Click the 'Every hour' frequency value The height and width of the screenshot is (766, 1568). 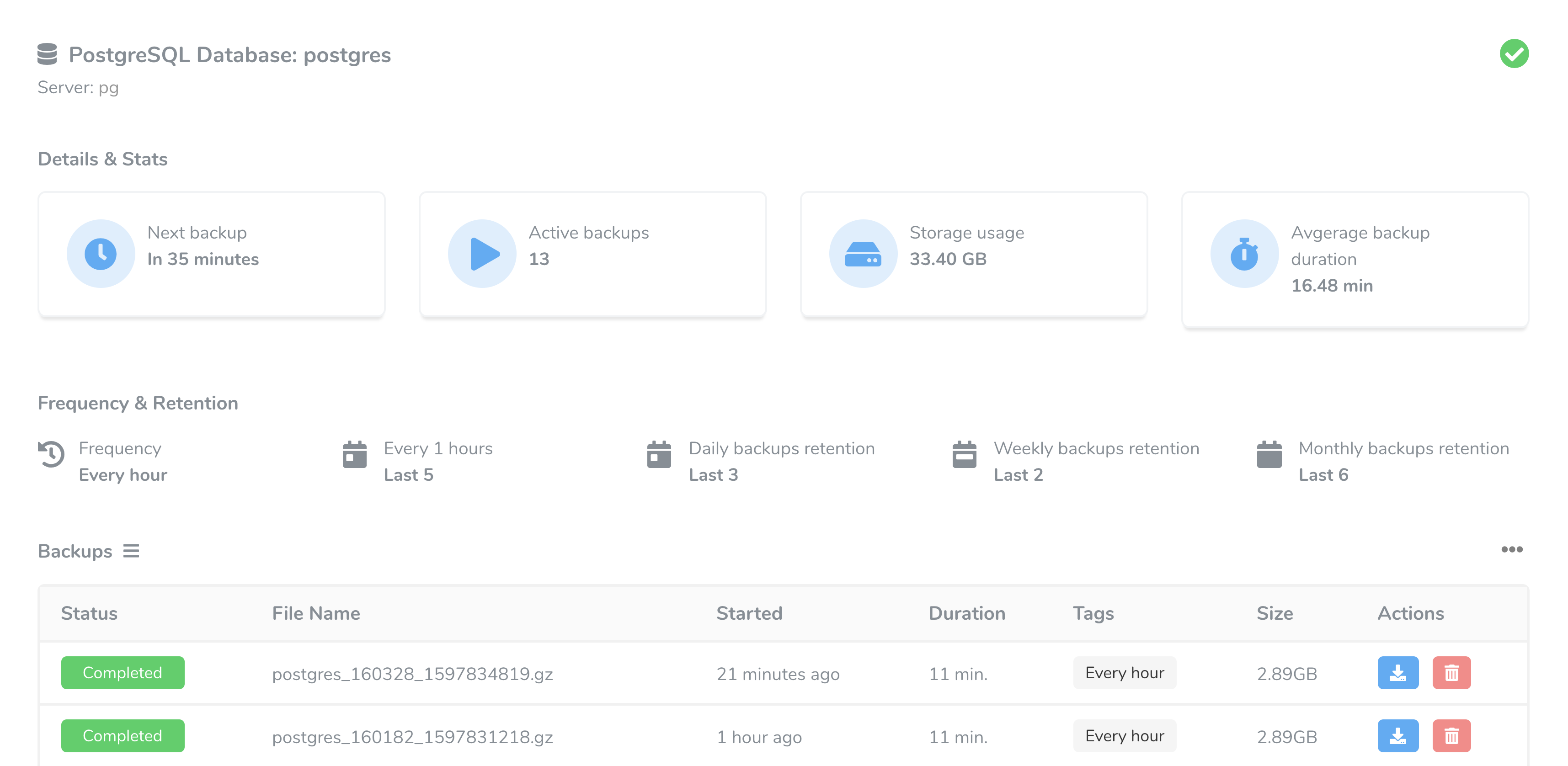tap(123, 474)
